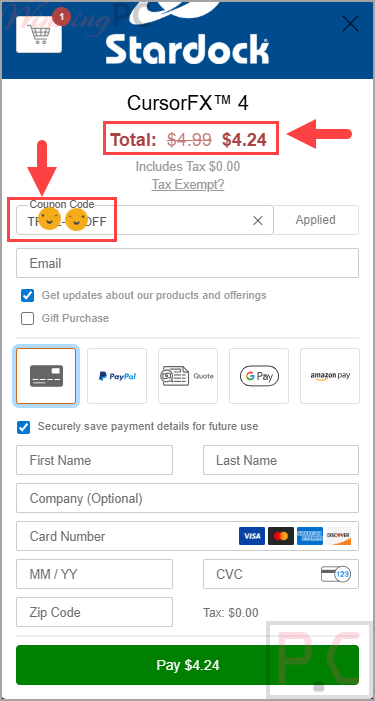Focus the Company (Optional) field
Screen dimensions: 375x701
(187, 498)
